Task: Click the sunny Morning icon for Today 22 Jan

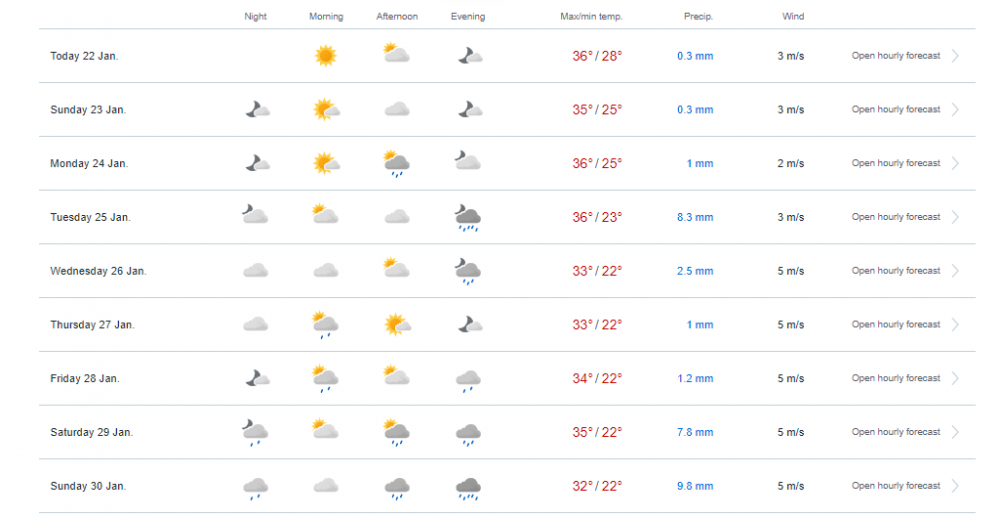Action: pyautogui.click(x=325, y=55)
